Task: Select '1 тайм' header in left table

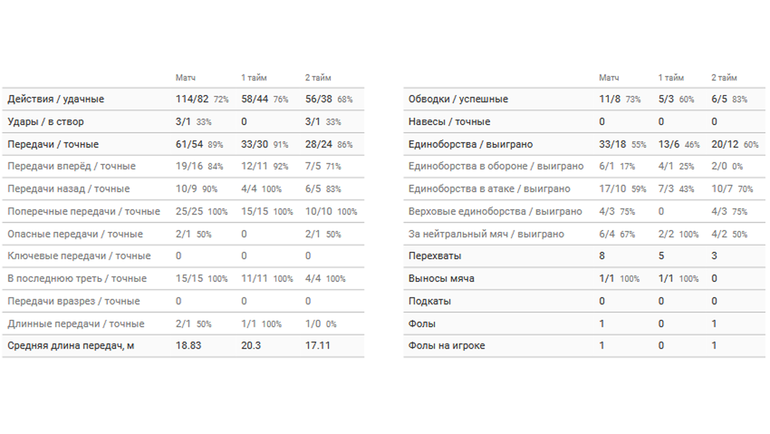Action: (254, 77)
